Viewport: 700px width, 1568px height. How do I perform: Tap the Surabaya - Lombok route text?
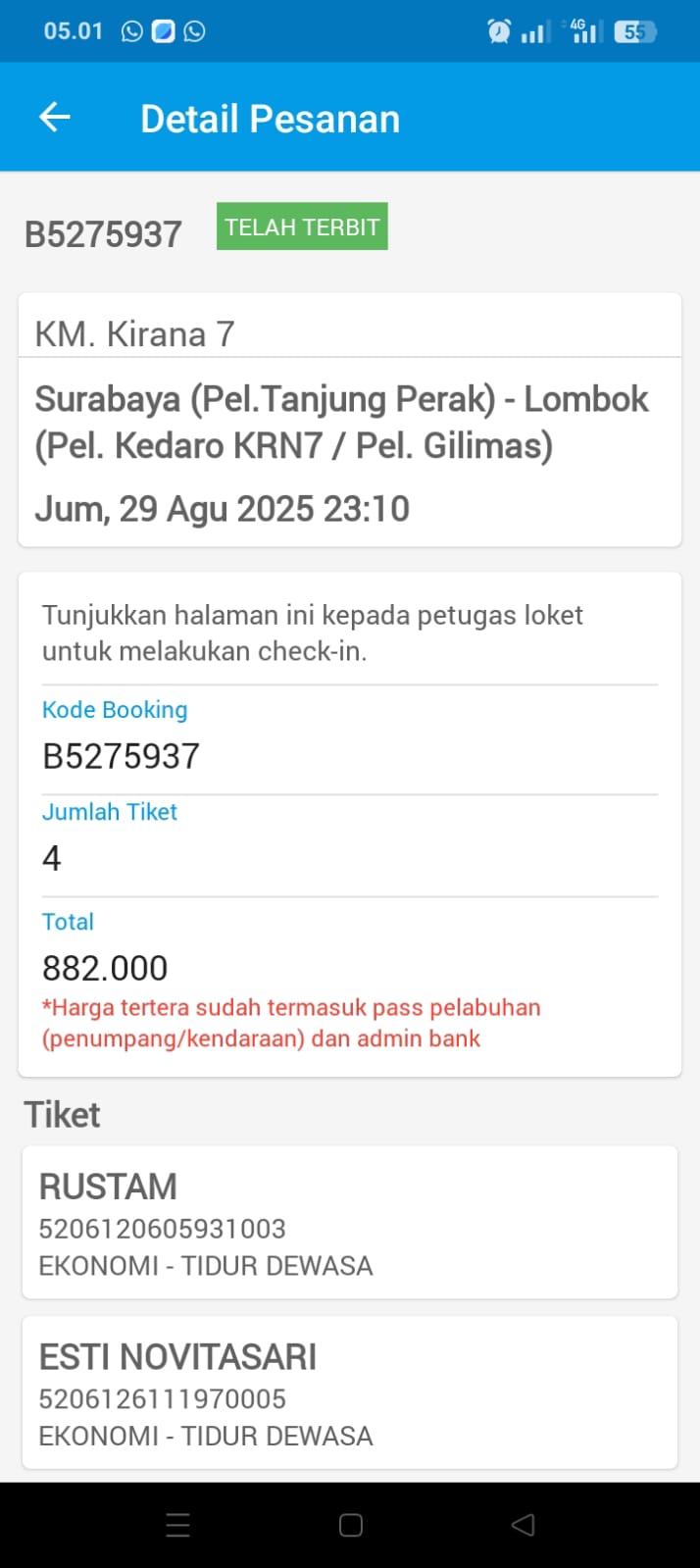[341, 422]
